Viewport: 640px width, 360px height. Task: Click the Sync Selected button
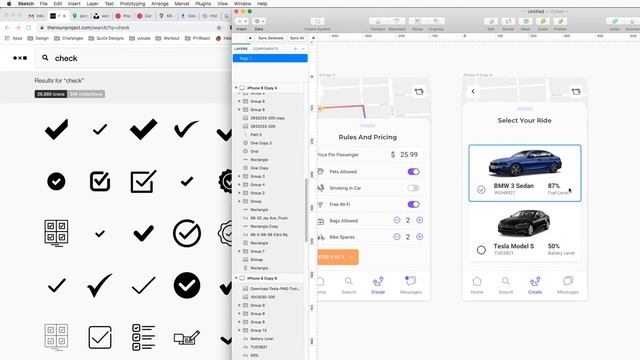tap(270, 38)
